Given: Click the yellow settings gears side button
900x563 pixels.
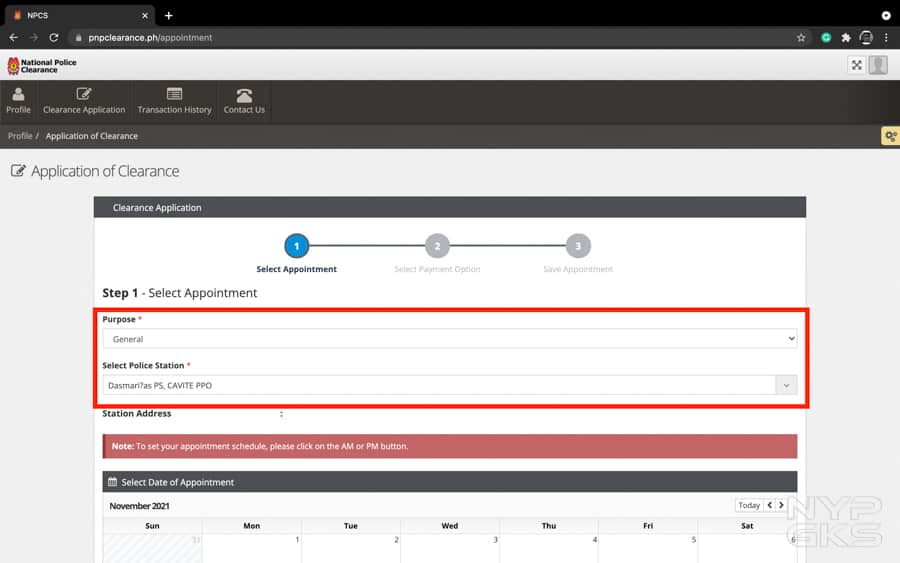Looking at the screenshot, I should point(889,136).
